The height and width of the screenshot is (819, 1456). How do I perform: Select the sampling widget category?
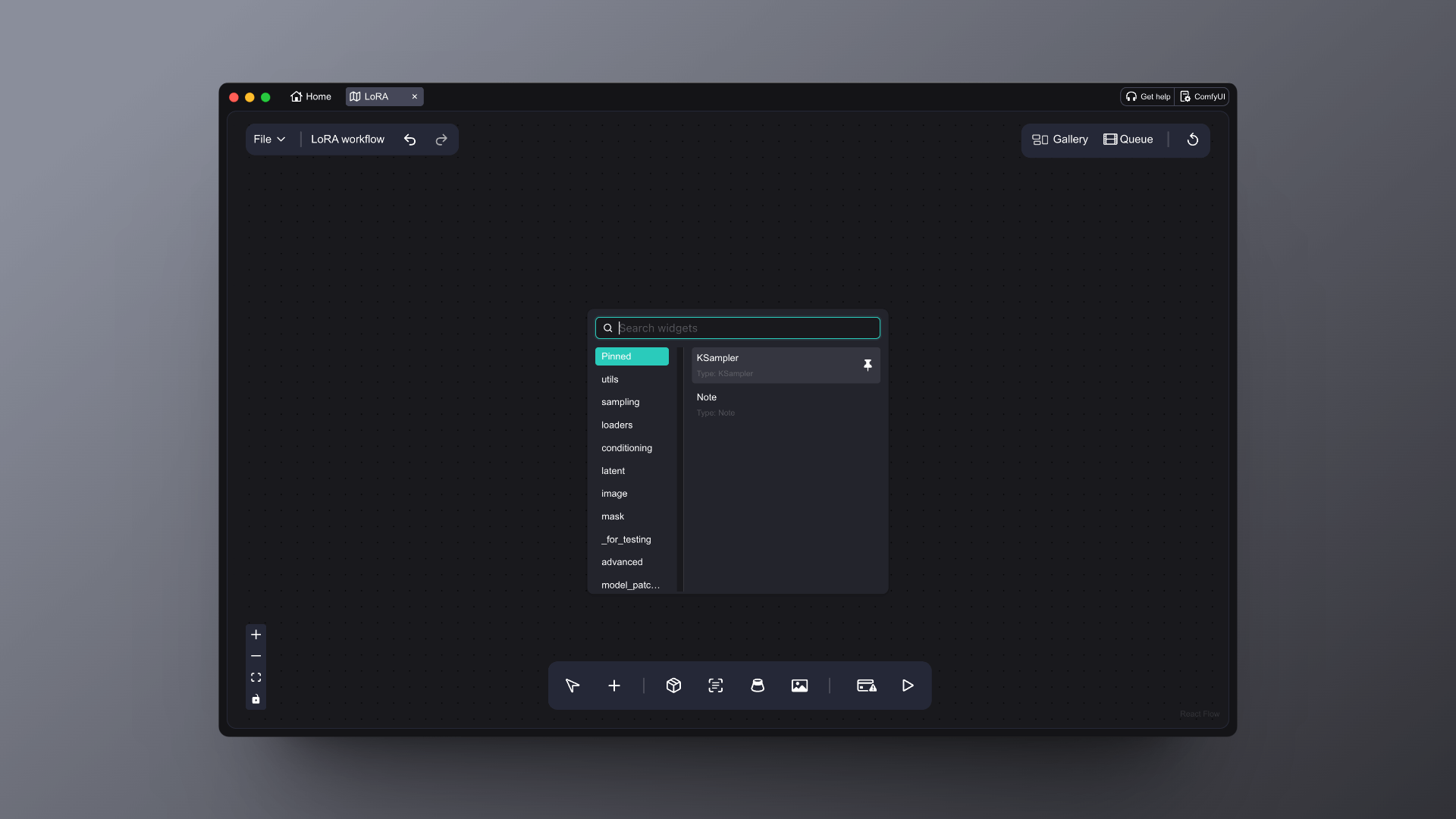[x=620, y=402]
